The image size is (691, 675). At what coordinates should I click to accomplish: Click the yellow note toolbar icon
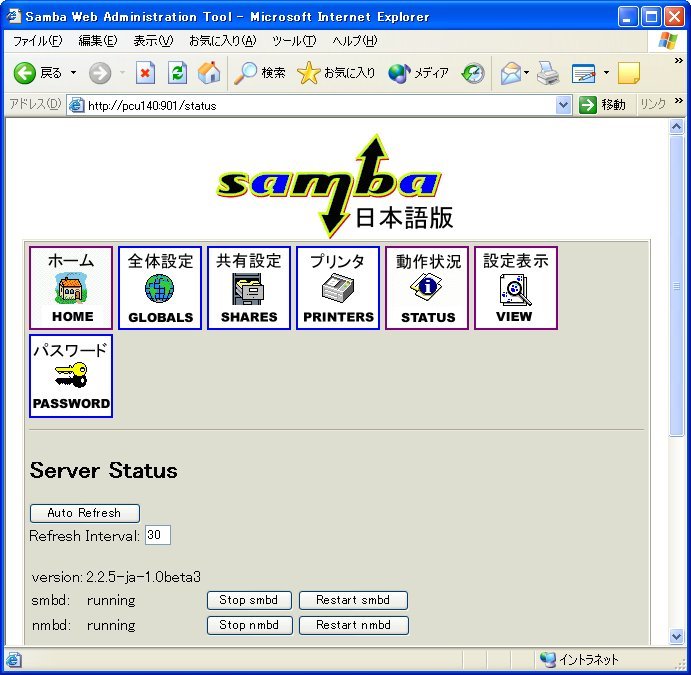(629, 73)
